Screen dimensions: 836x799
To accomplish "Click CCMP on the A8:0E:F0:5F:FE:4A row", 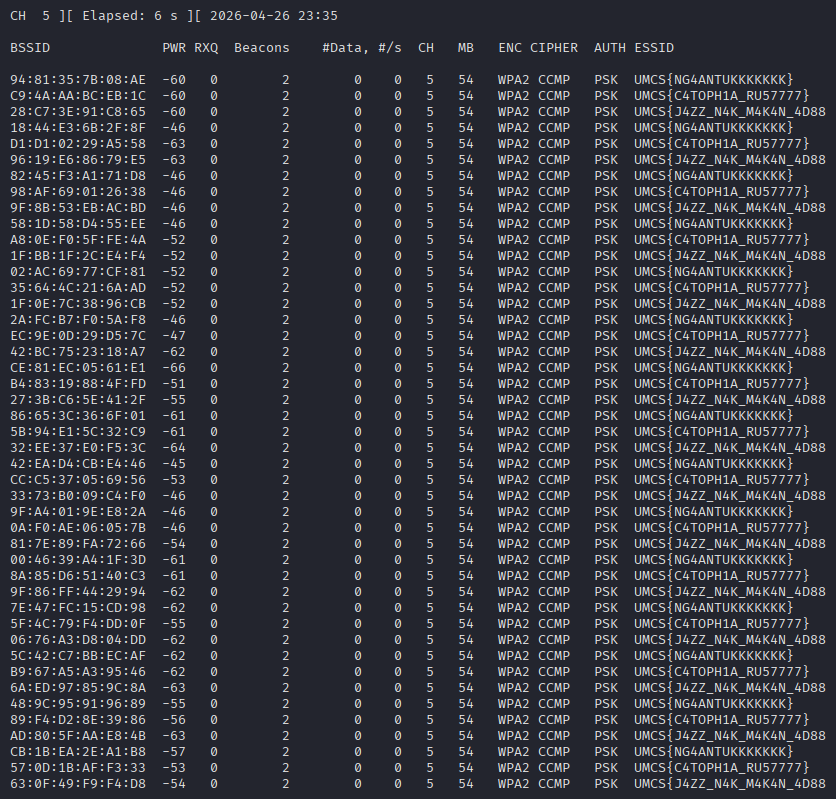I will click(x=553, y=240).
